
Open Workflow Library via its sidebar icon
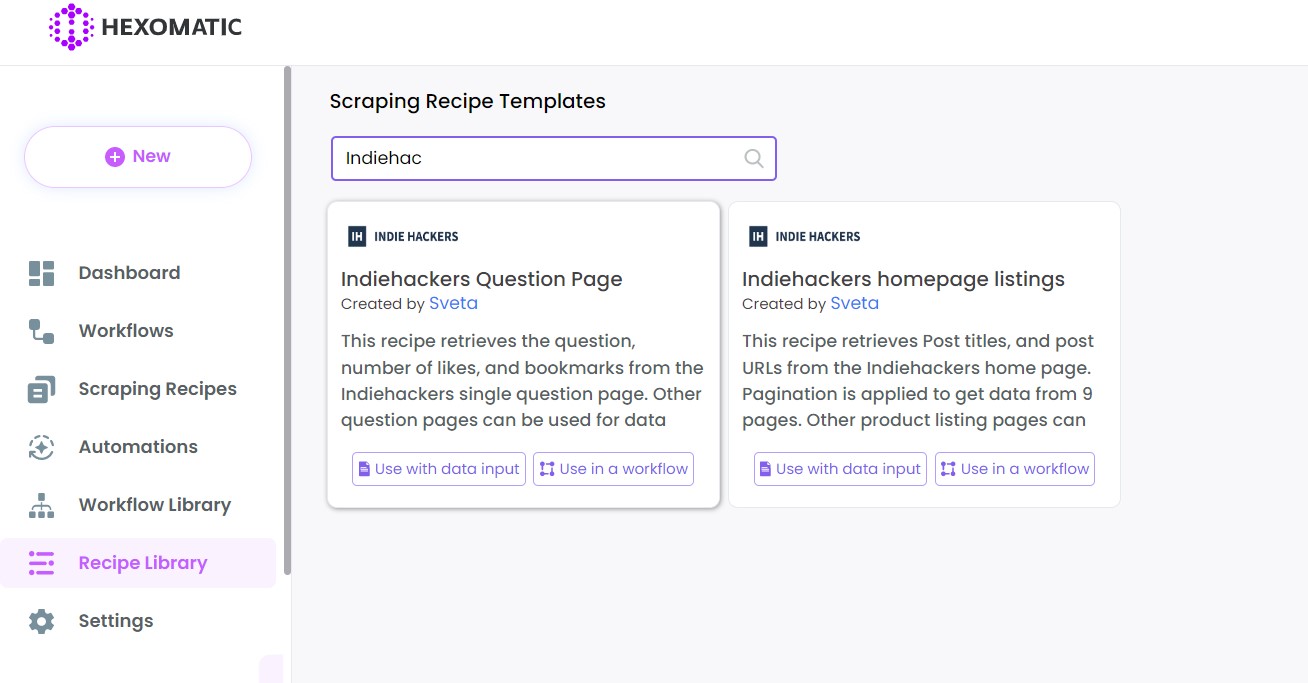coord(41,504)
